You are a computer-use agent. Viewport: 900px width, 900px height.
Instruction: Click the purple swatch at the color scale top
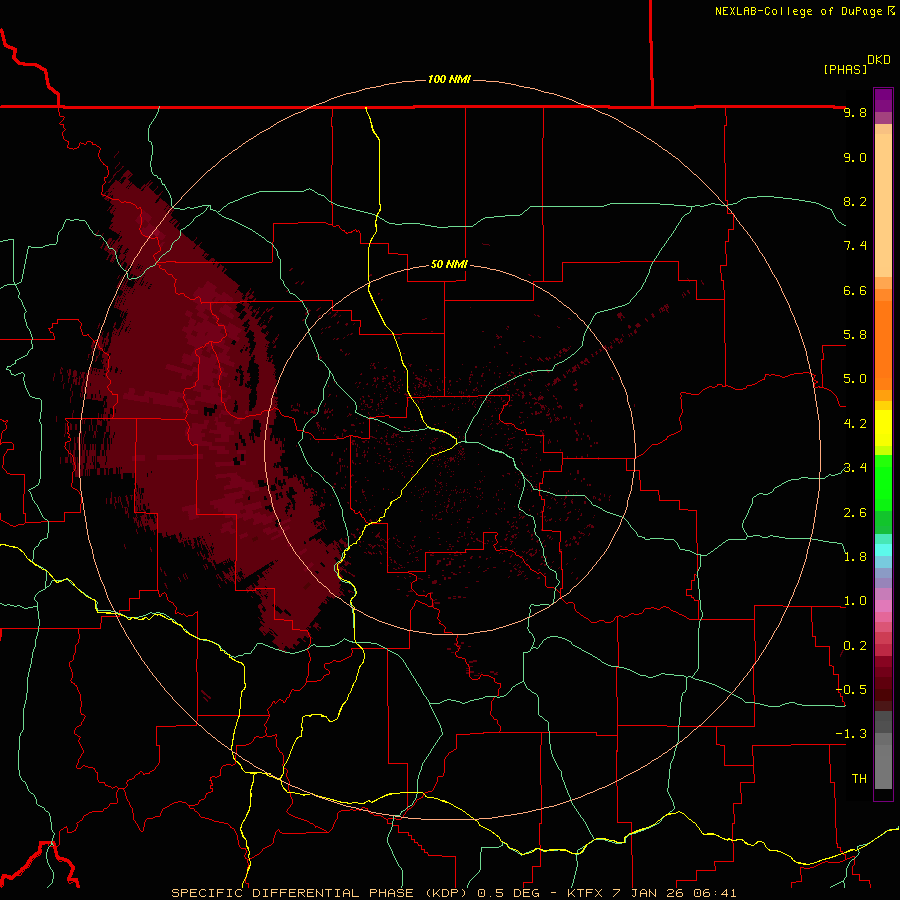(883, 100)
